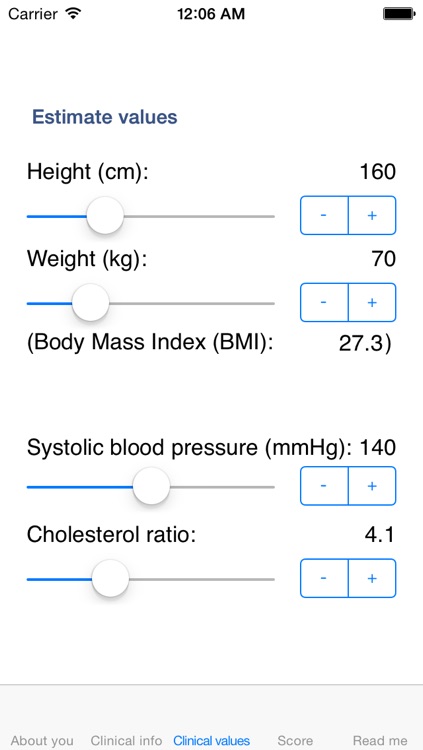Reduce cholesterol ratio with minus stepper
This screenshot has width=423, height=750.
pos(324,578)
